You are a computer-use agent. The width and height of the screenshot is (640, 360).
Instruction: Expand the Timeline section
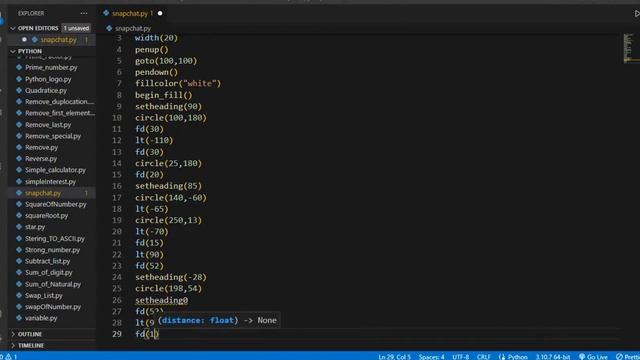point(31,345)
